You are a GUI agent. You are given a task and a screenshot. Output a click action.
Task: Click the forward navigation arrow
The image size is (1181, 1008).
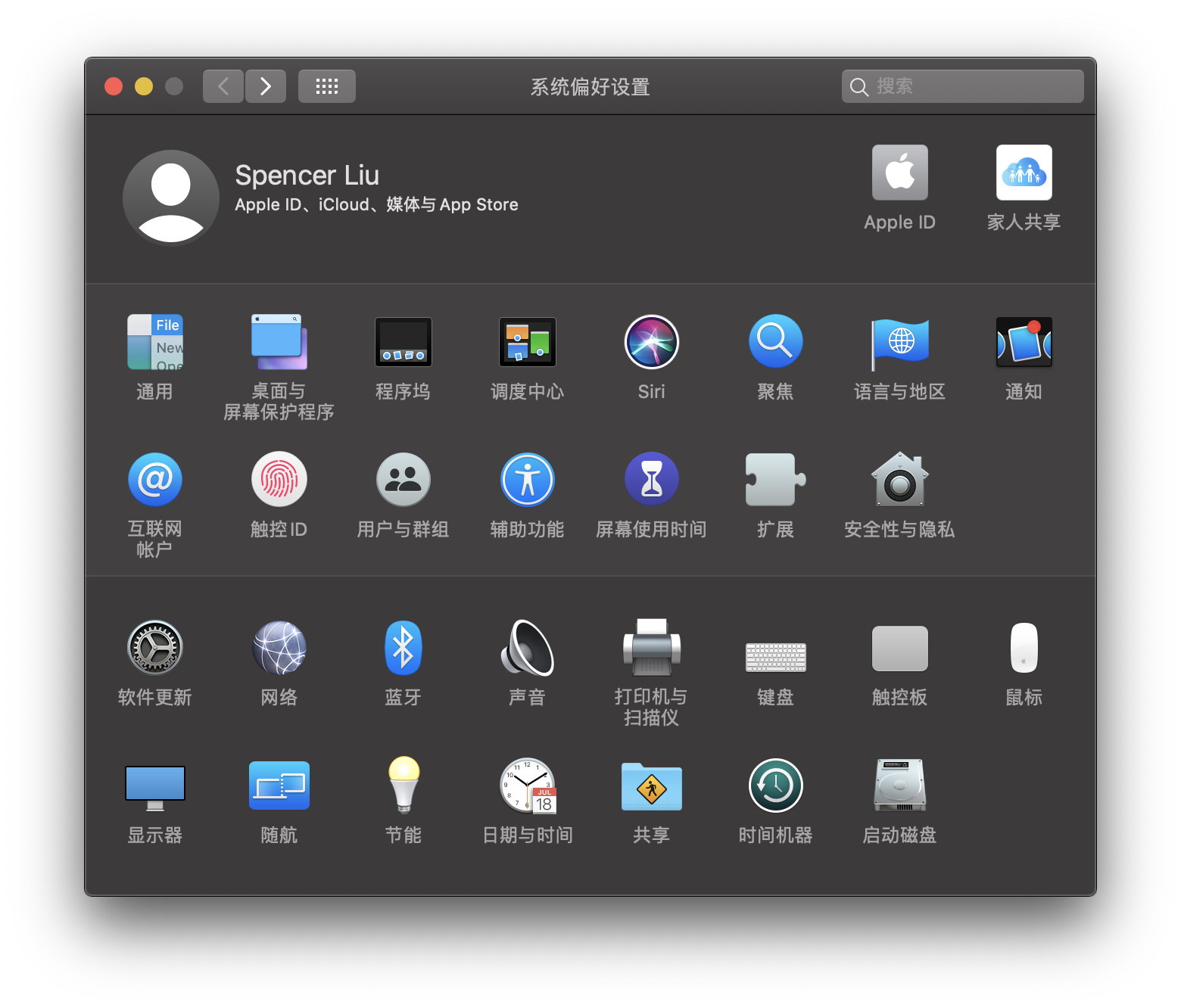(x=266, y=86)
